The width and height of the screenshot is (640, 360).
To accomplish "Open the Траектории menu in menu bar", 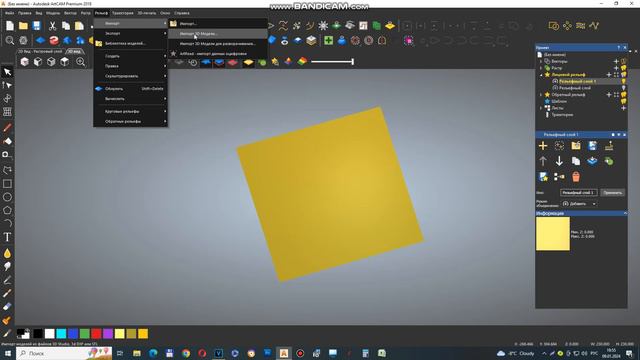I will click(x=123, y=13).
